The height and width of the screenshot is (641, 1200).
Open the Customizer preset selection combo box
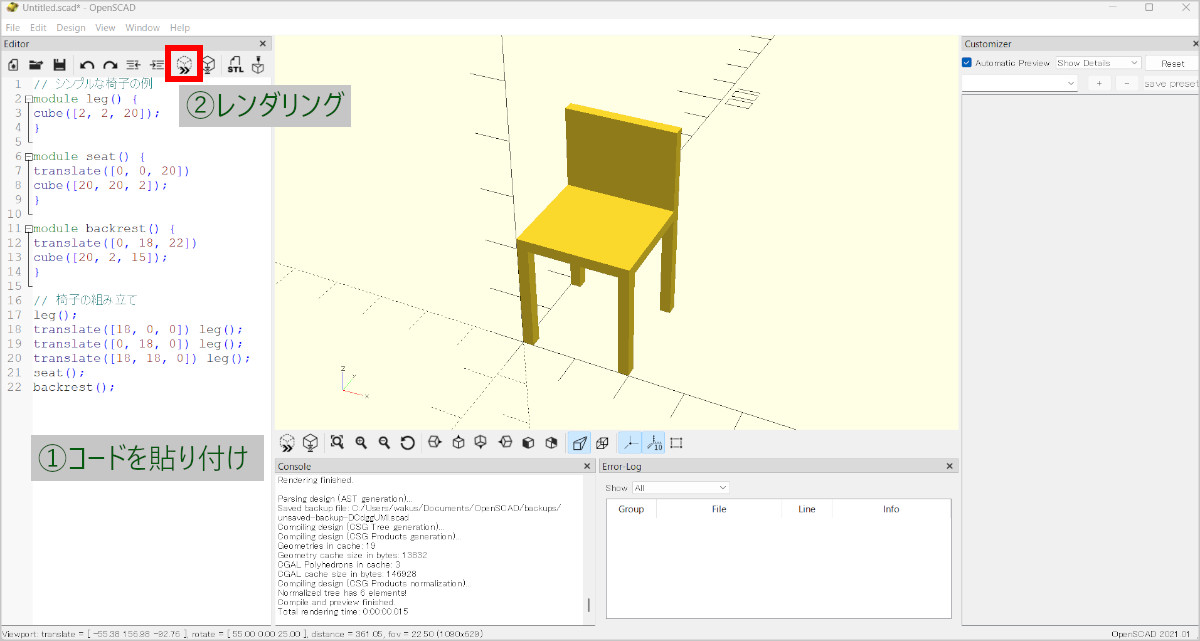coord(1019,83)
